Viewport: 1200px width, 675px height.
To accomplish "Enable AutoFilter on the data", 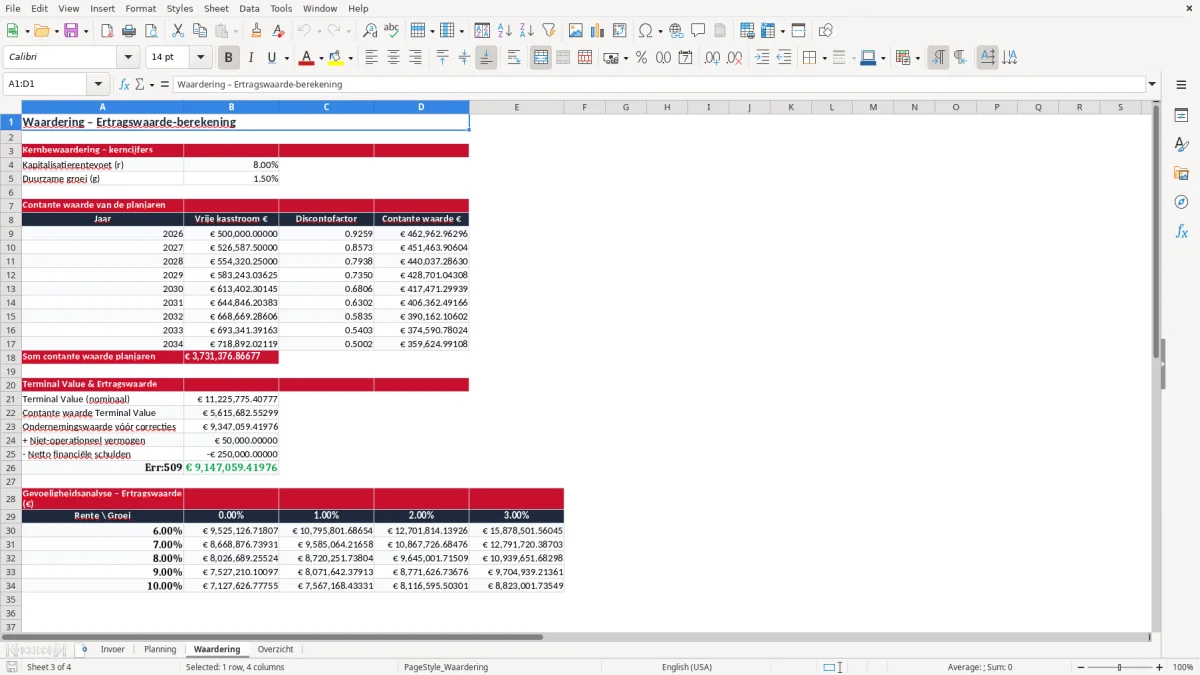I will coord(549,31).
